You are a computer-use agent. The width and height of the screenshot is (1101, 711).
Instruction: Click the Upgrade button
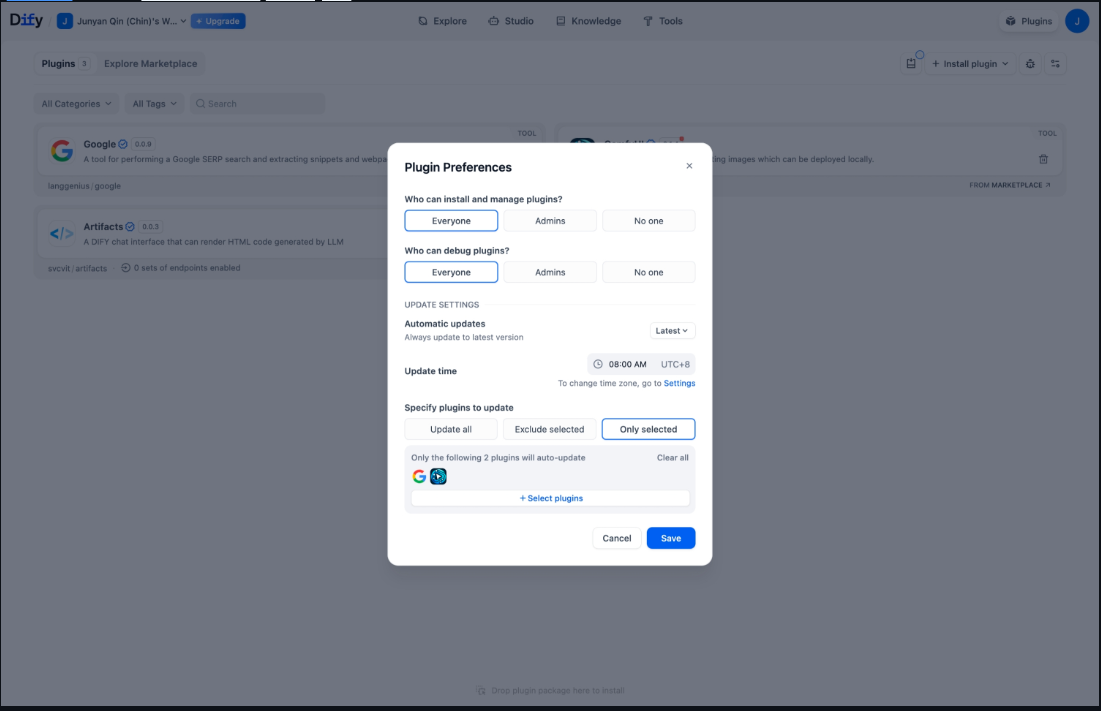[x=218, y=21]
